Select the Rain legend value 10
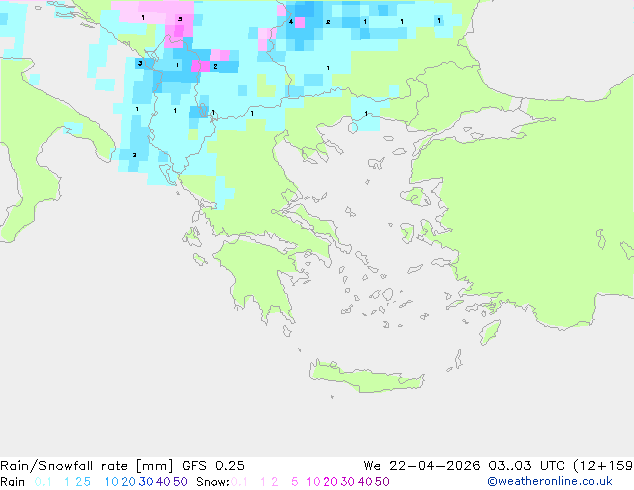634x490 pixels. pos(111,482)
